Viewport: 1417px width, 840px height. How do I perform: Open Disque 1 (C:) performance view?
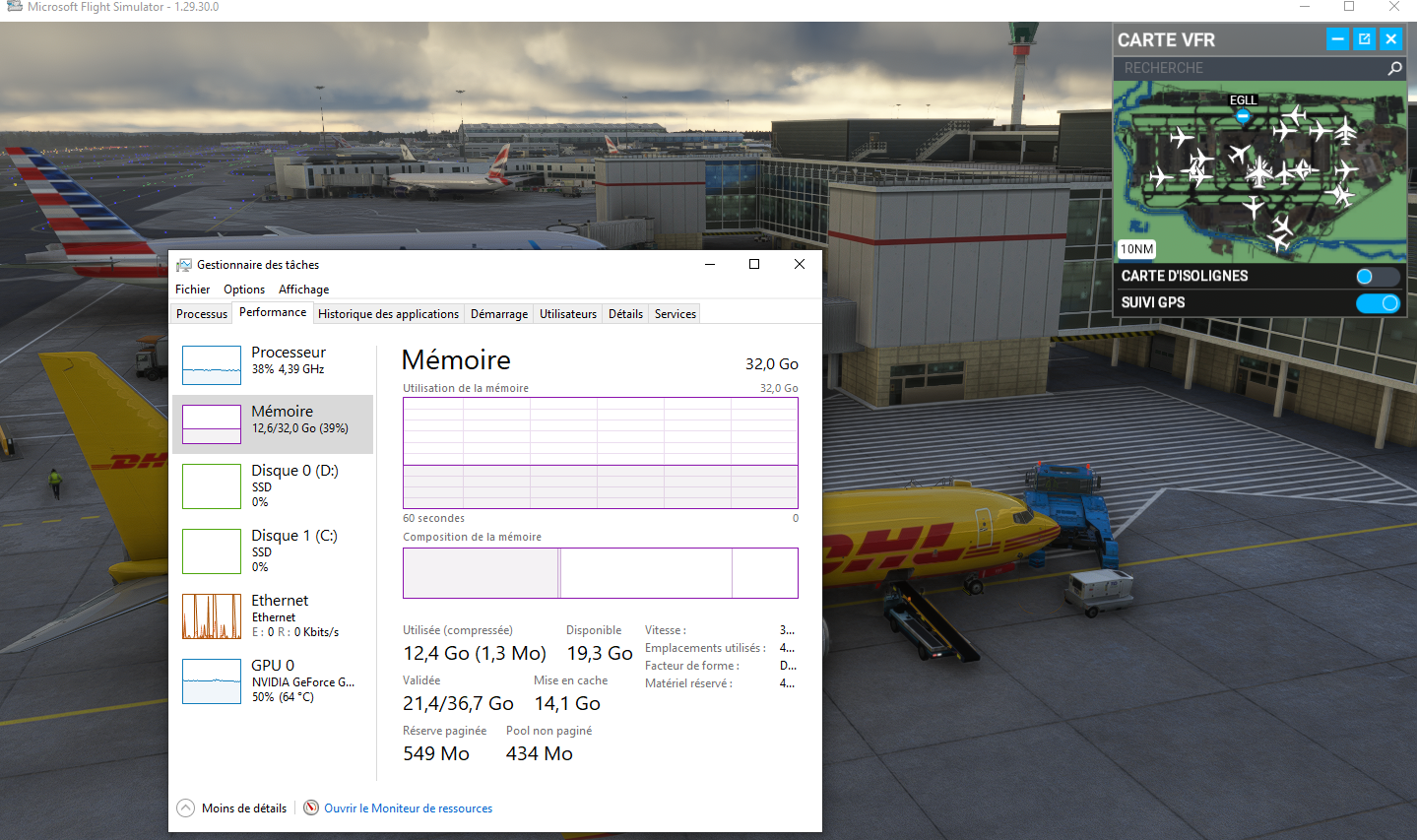click(x=273, y=551)
